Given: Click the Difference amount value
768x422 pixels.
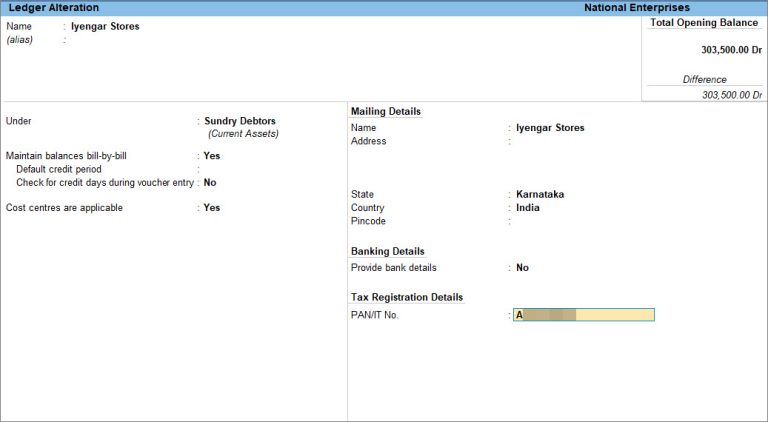Looking at the screenshot, I should coord(732,95).
